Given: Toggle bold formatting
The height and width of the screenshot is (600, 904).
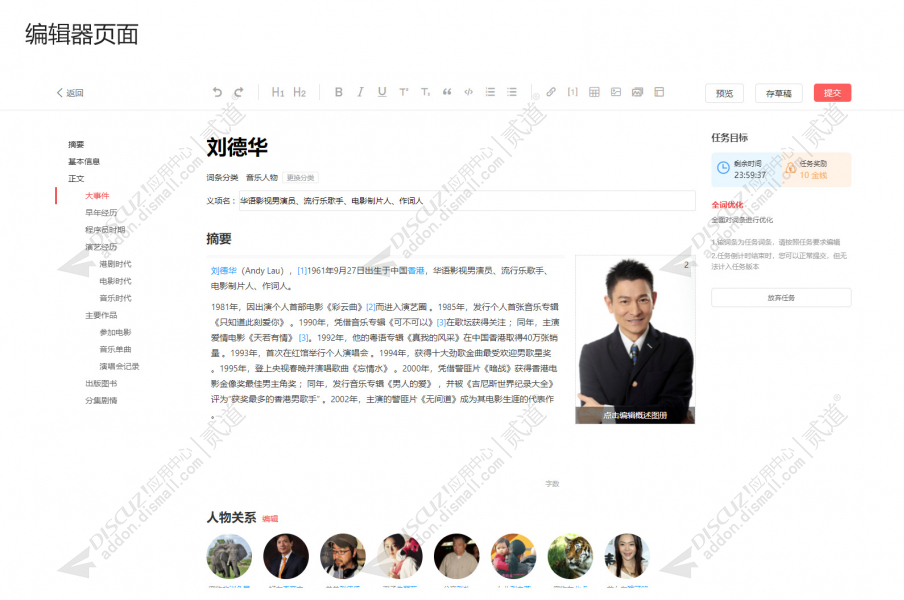Looking at the screenshot, I should (338, 92).
